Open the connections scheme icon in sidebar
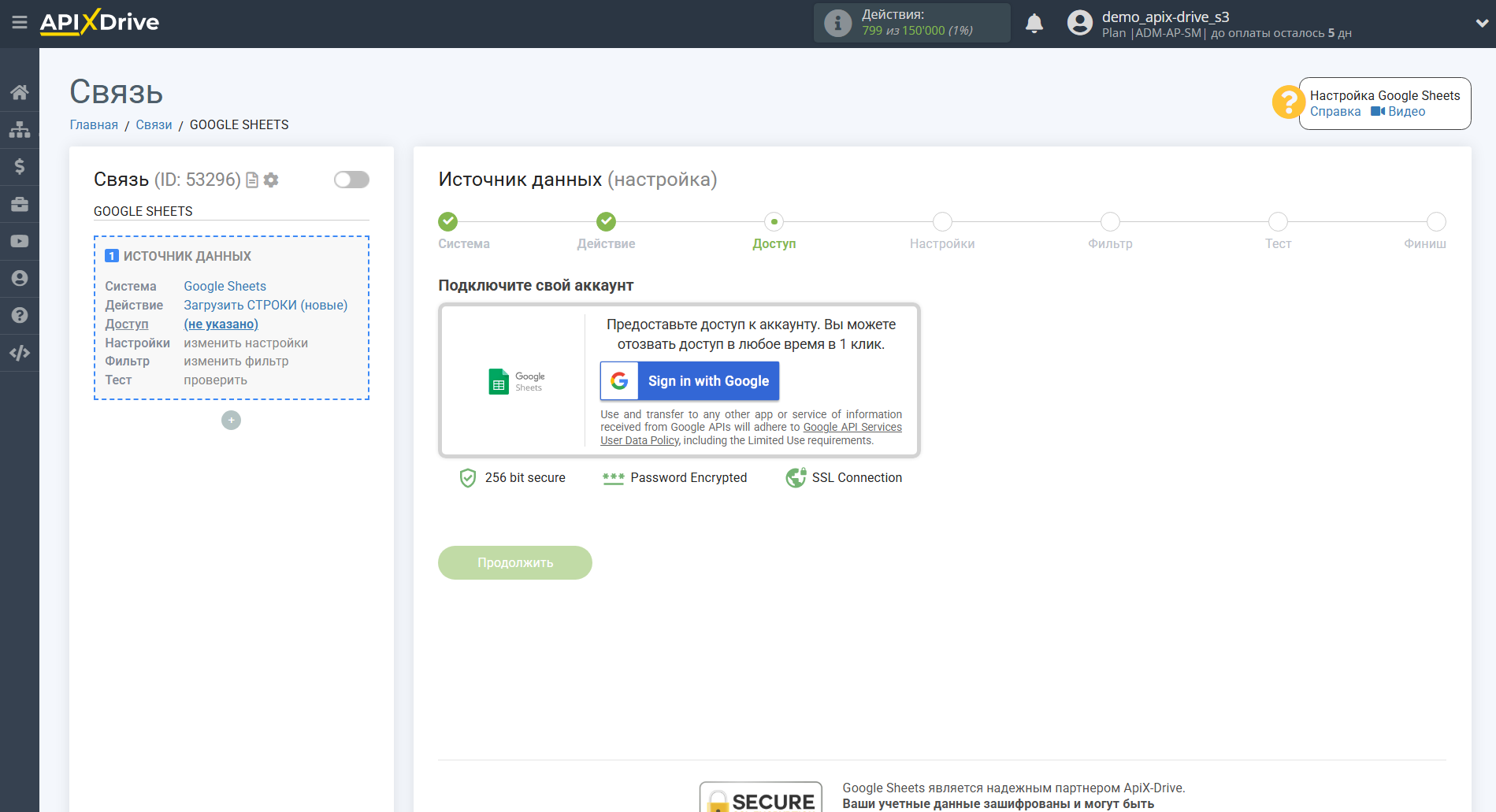1496x812 pixels. tap(20, 128)
